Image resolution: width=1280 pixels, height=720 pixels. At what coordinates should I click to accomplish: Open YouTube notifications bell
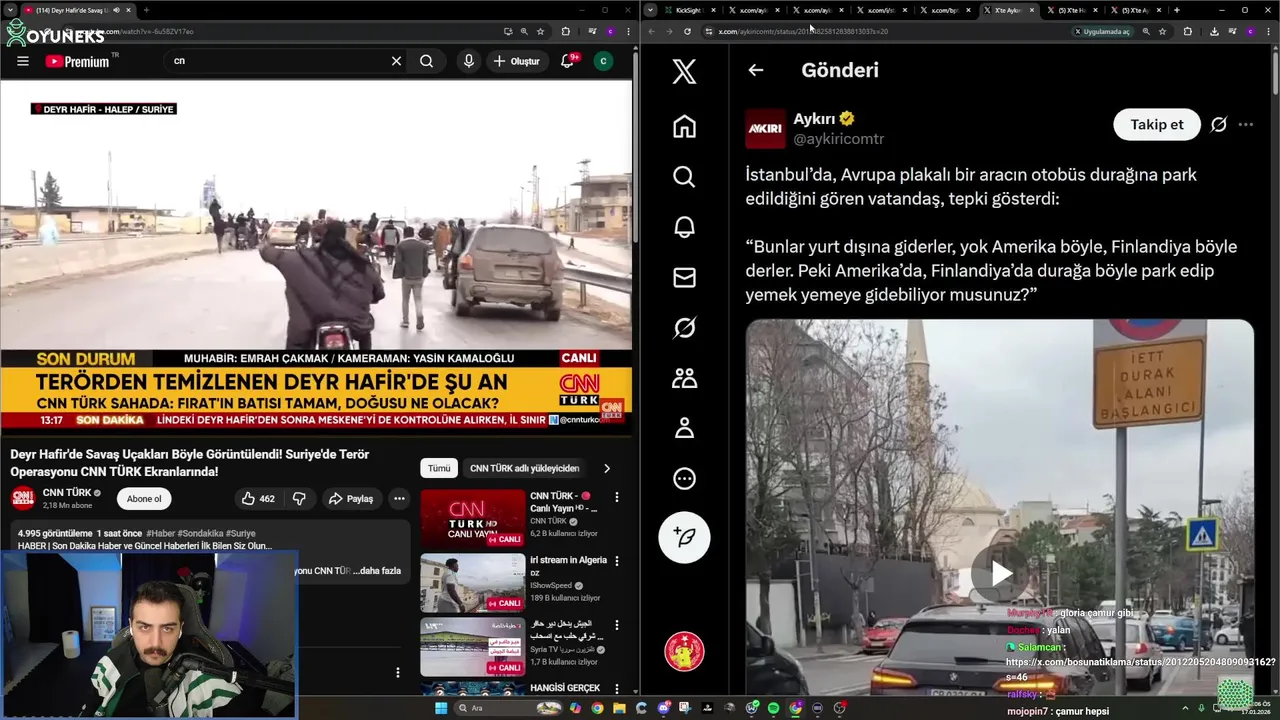coord(567,61)
